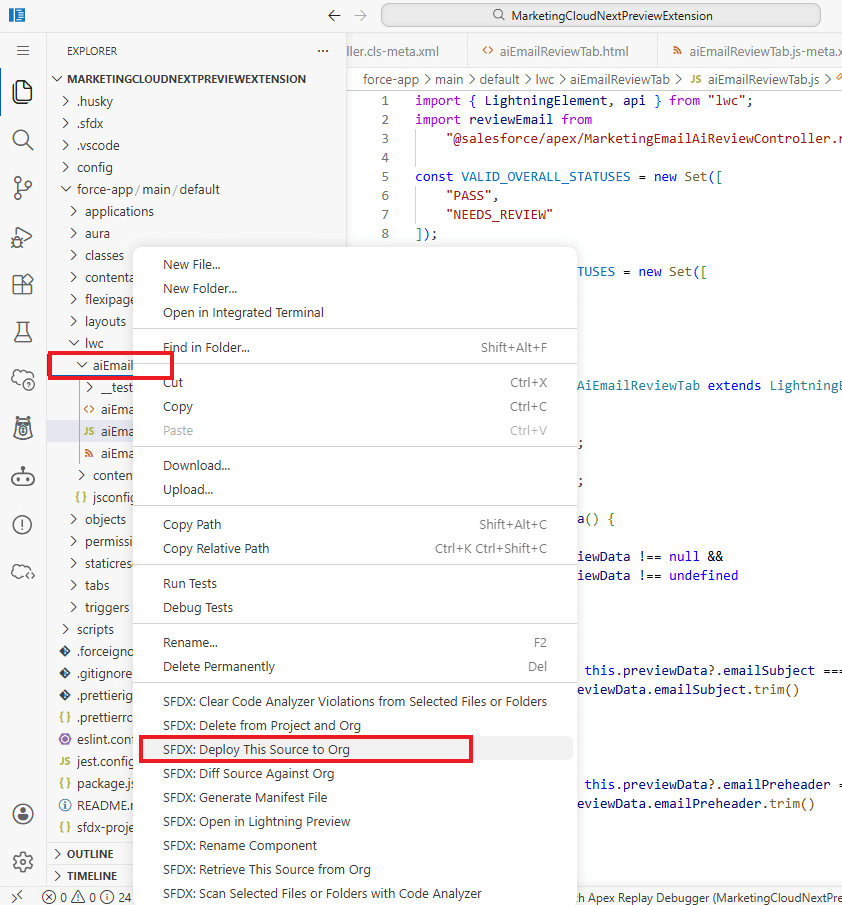Viewport: 842px width, 905px height.
Task: Go back with the left arrow
Action: pos(334,16)
